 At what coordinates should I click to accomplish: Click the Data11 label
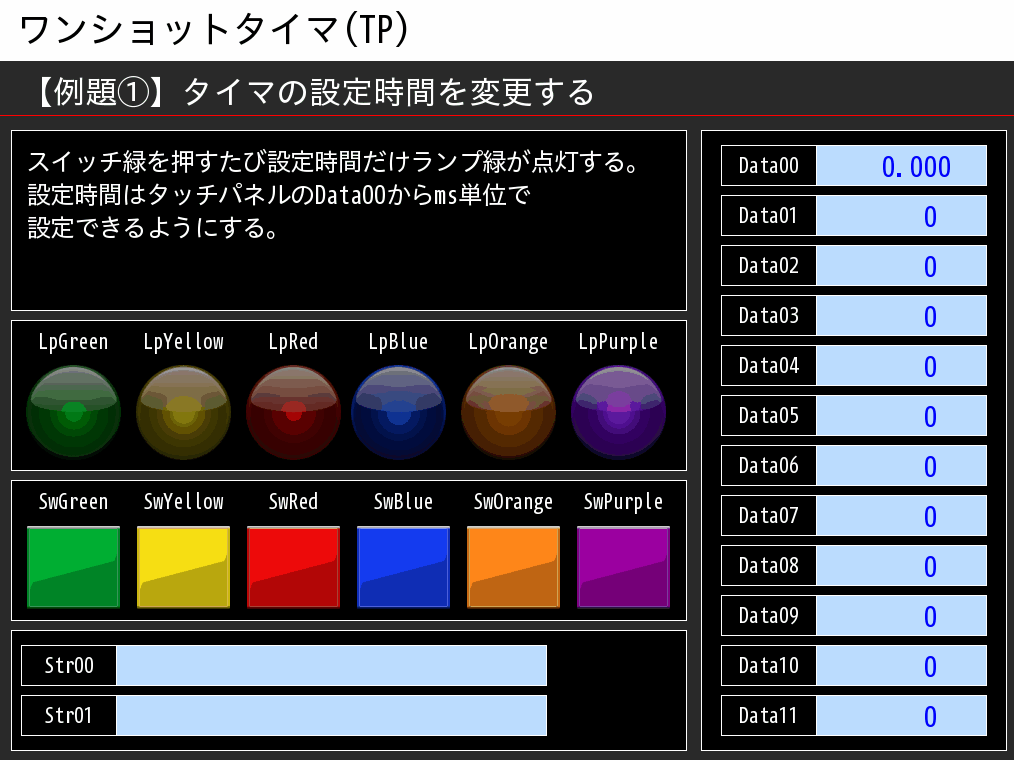click(769, 715)
